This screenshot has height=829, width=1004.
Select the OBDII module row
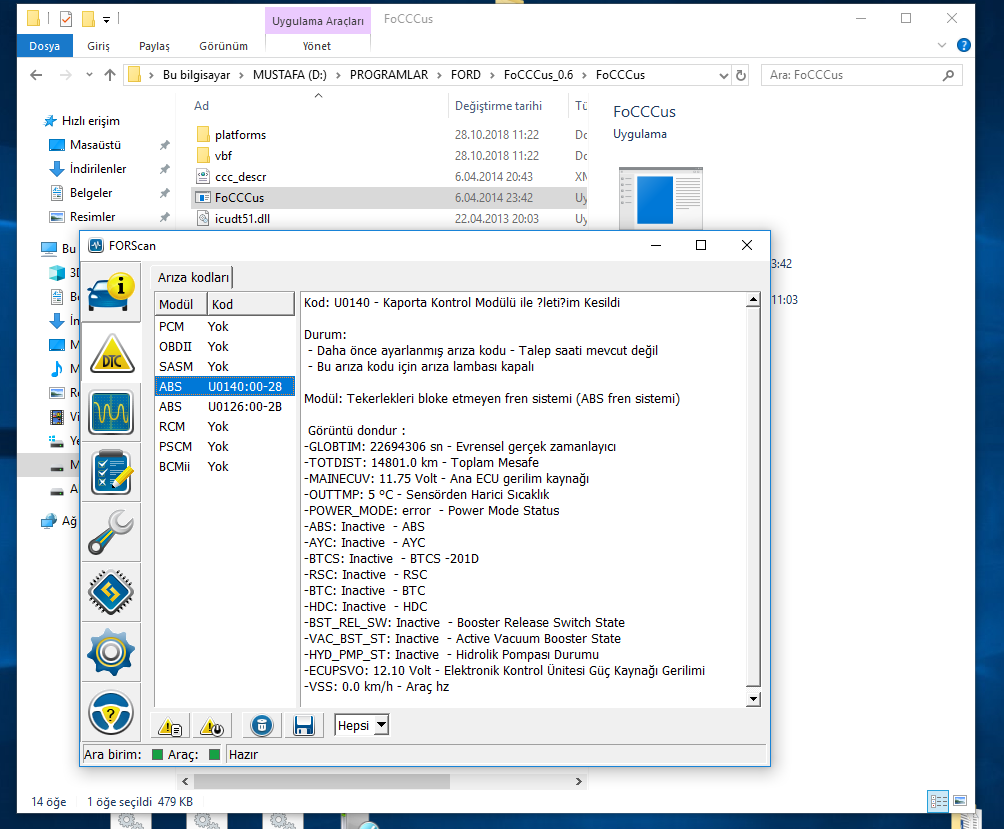(x=224, y=346)
